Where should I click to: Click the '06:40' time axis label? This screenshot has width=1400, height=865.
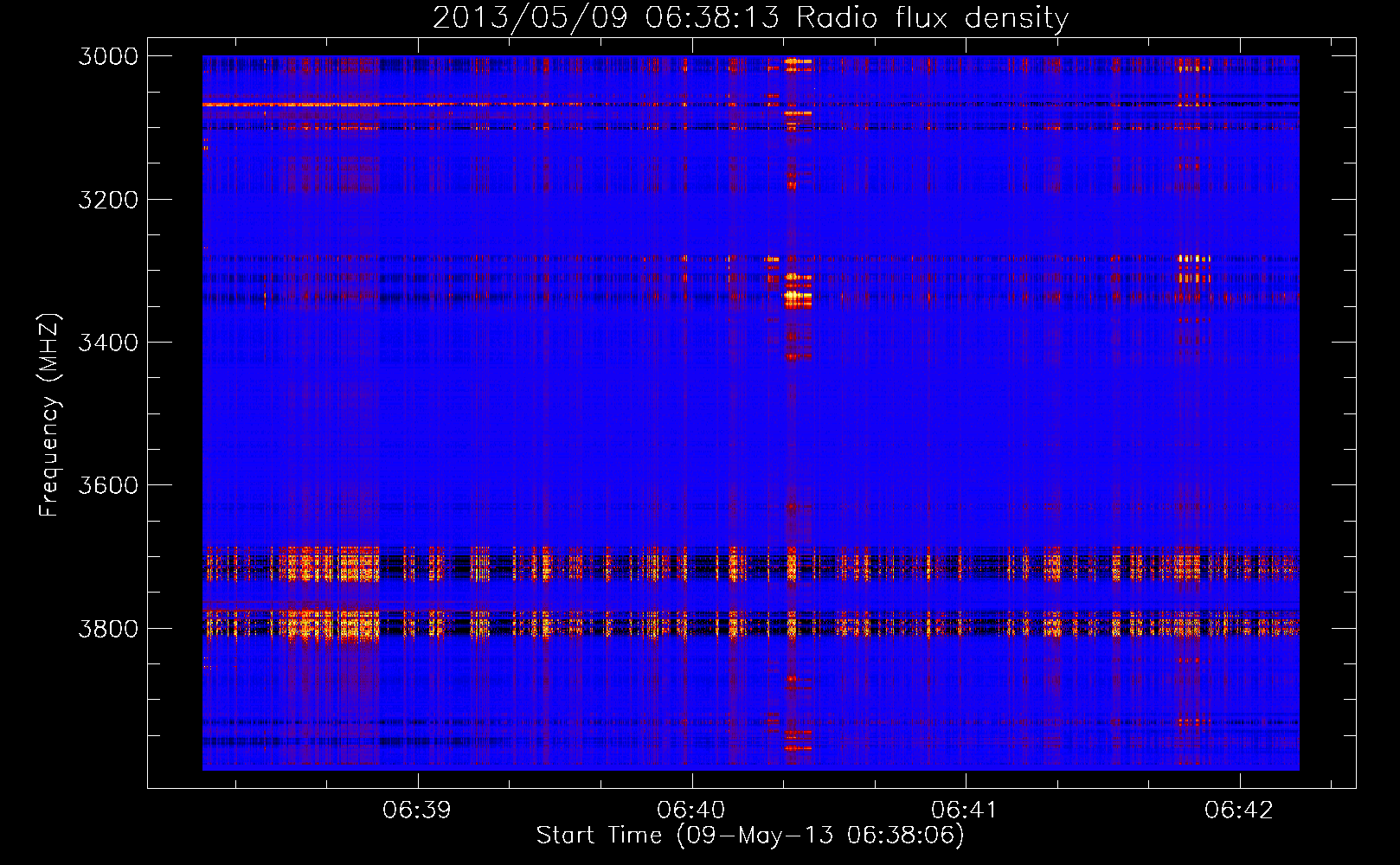(691, 811)
